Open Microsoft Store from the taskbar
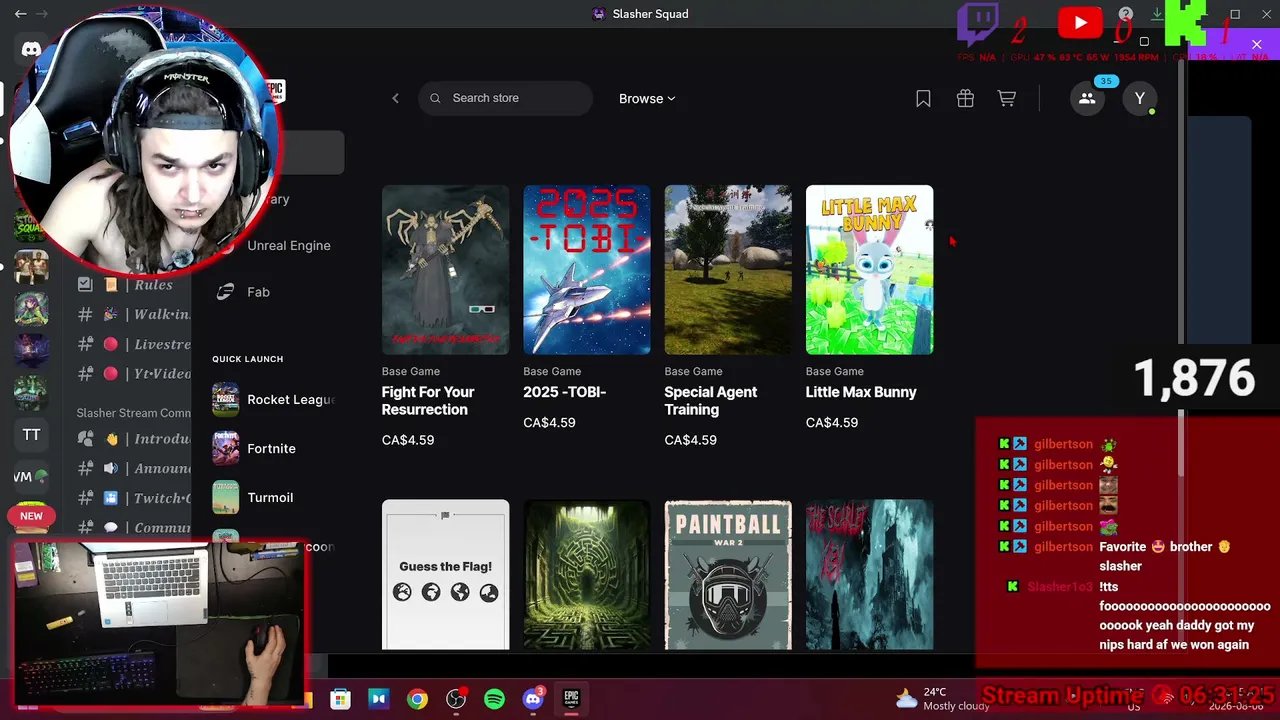 [x=340, y=699]
